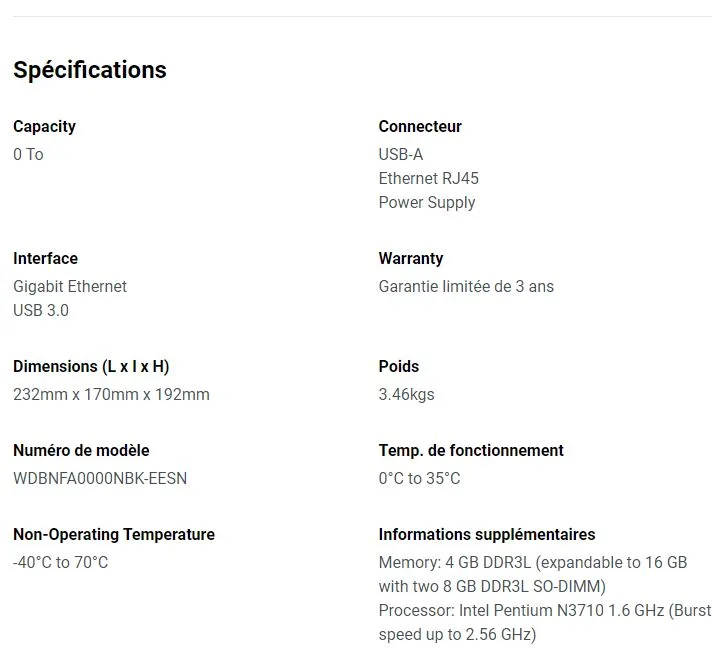Click the -40°C to 70°C value

61,562
